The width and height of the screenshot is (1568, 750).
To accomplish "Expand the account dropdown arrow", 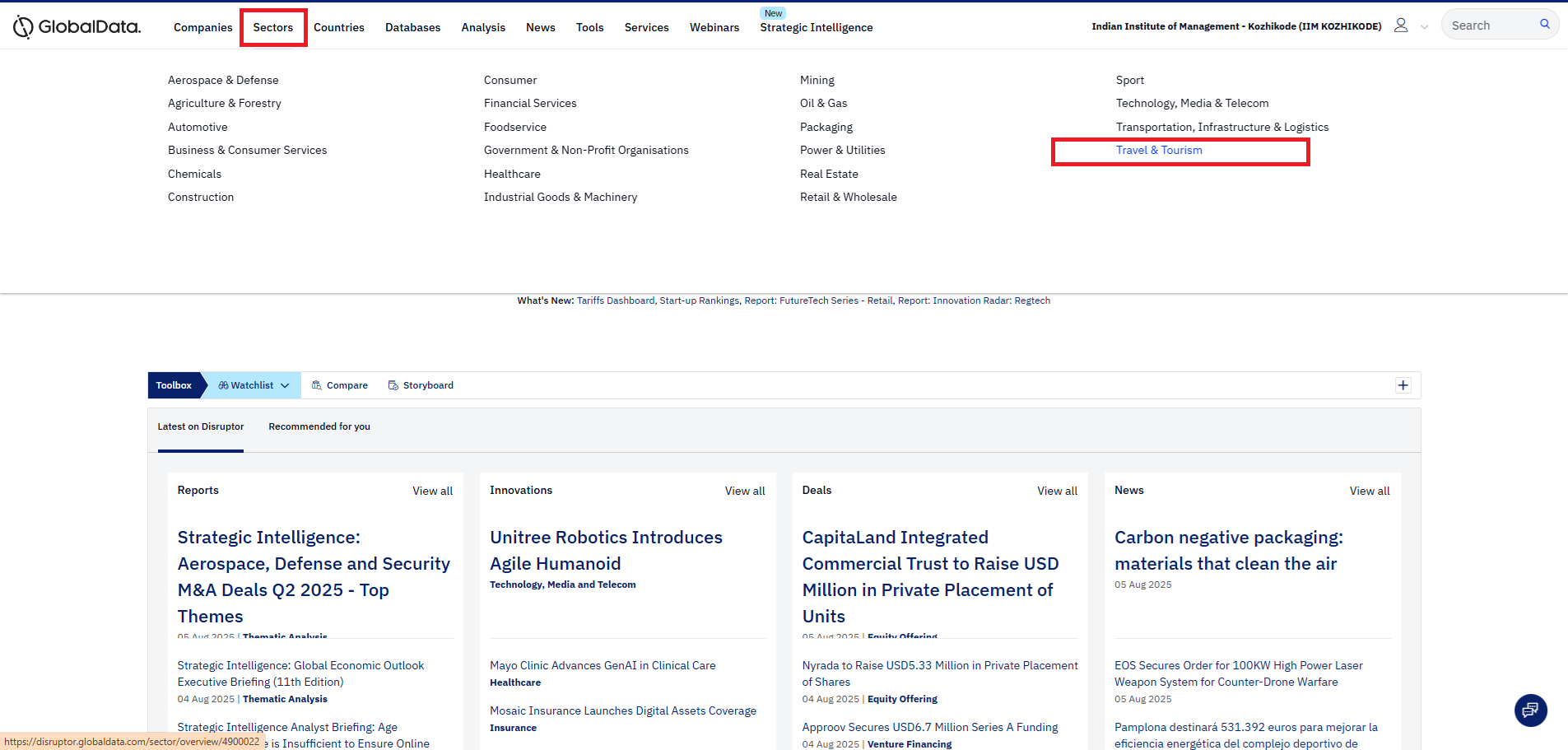I will 1424,27.
